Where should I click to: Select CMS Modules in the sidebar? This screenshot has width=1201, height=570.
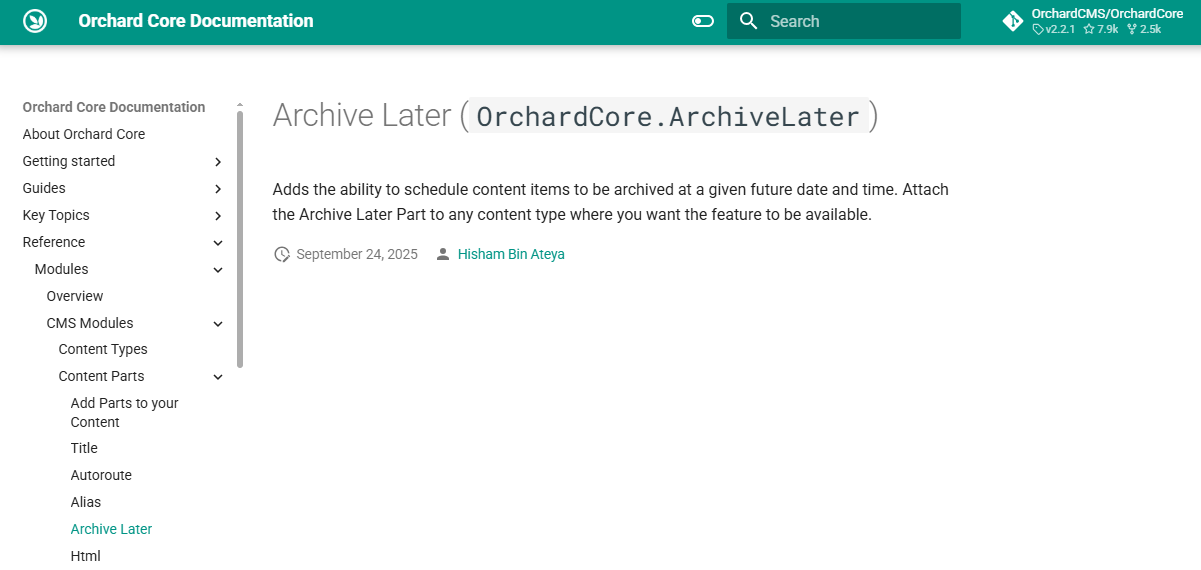click(90, 323)
